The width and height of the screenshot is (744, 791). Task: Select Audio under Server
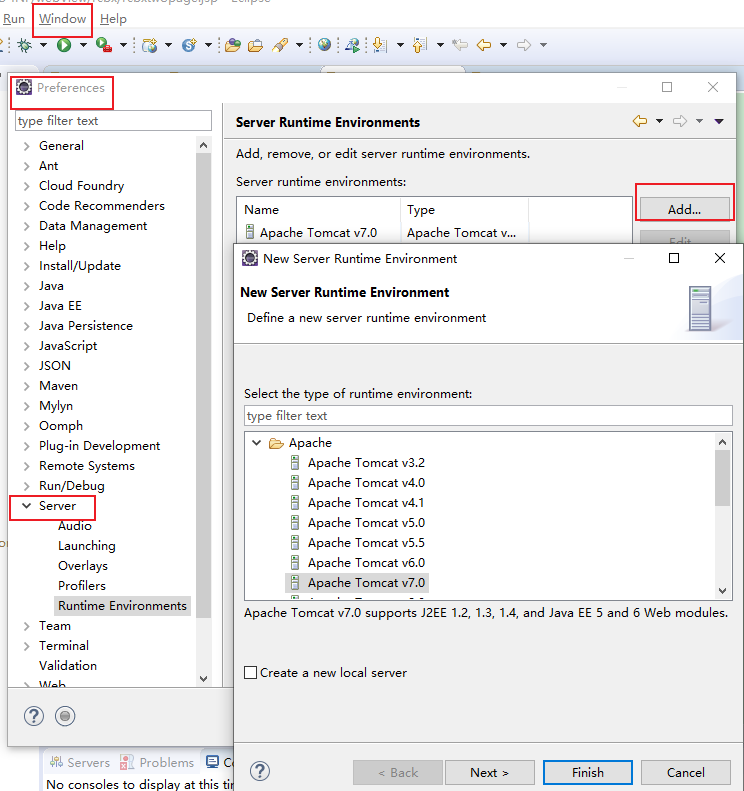tap(75, 526)
